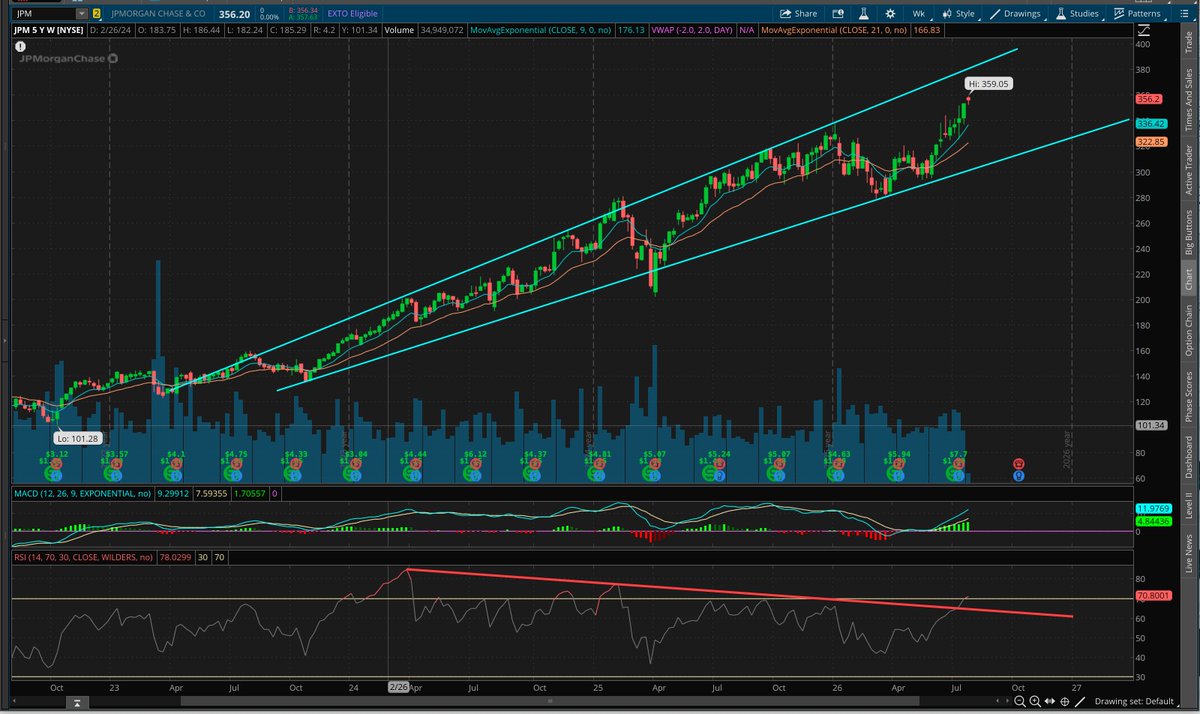Switch to the Option Chain sidebar tab

click(1188, 331)
